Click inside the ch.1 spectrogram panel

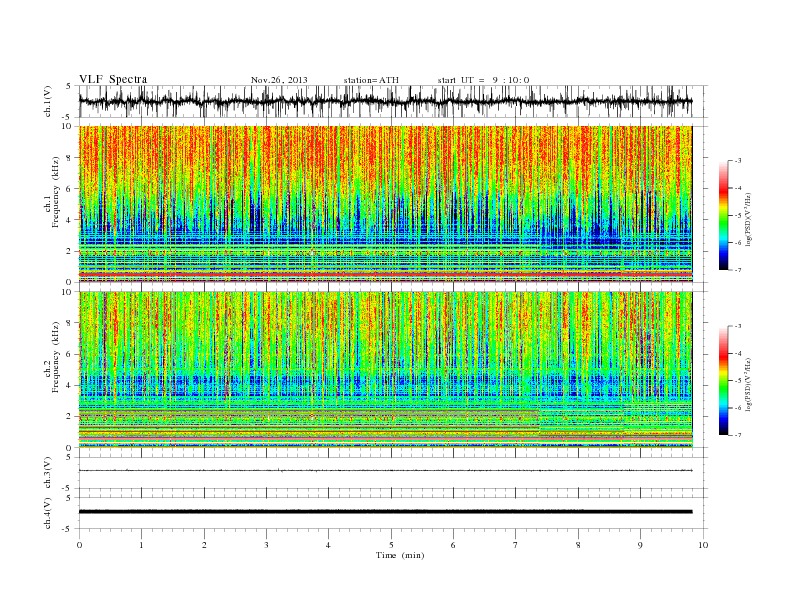(385, 204)
